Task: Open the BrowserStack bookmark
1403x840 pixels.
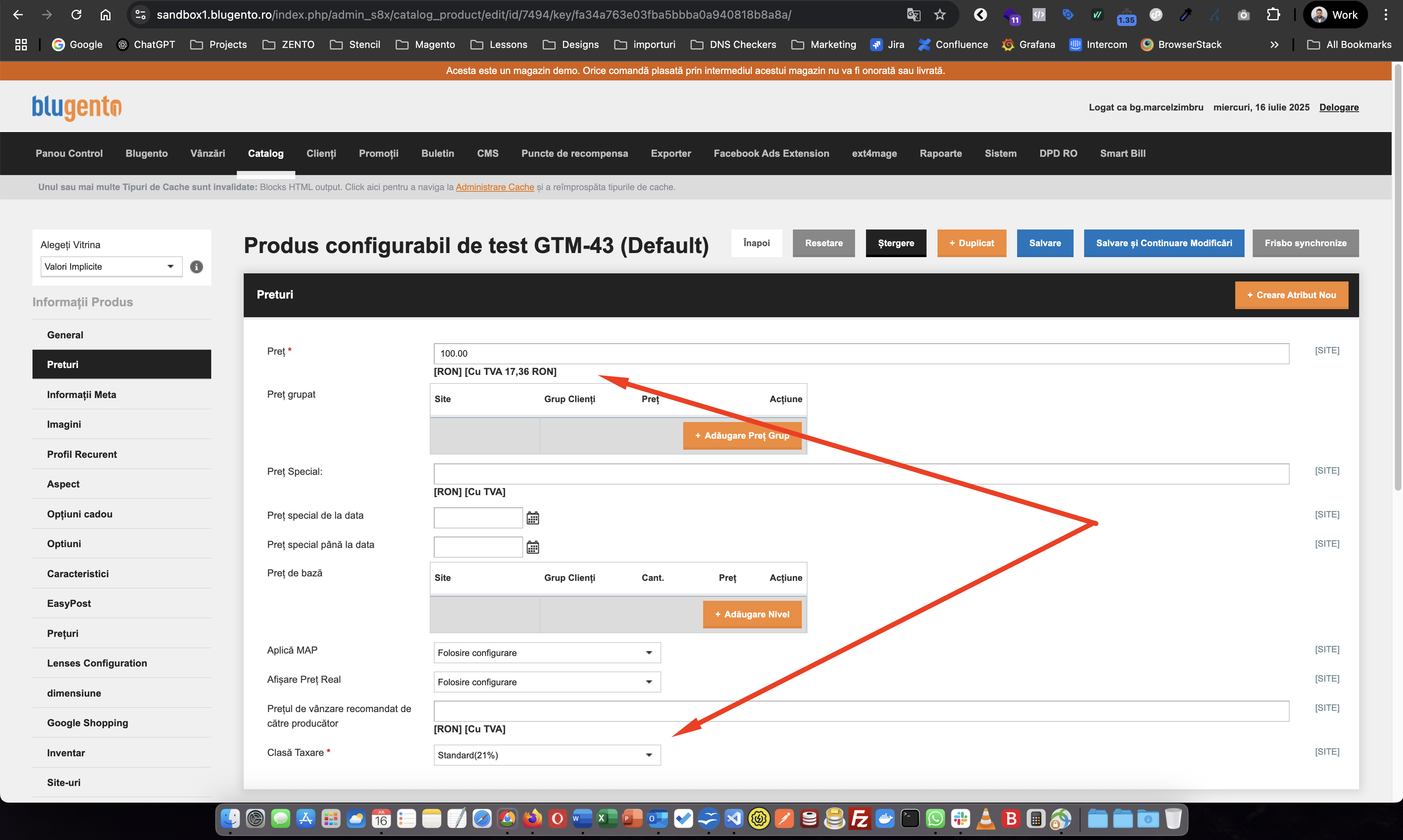Action: click(x=1181, y=45)
